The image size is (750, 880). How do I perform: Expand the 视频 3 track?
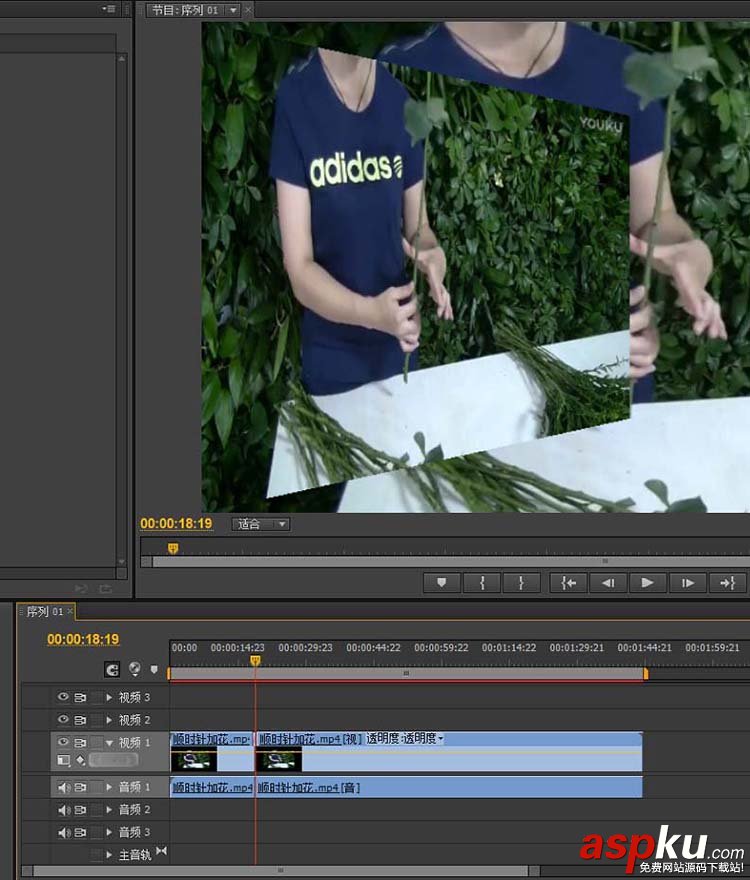[x=109, y=698]
